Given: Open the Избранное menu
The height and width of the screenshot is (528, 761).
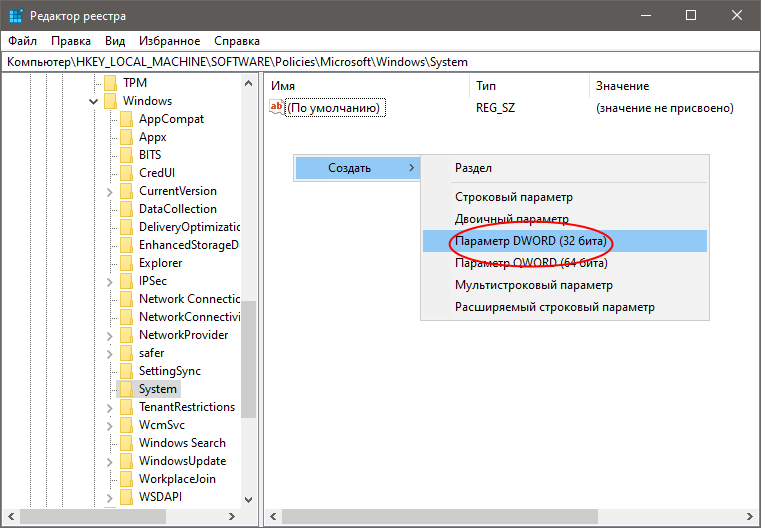Looking at the screenshot, I should [x=169, y=41].
